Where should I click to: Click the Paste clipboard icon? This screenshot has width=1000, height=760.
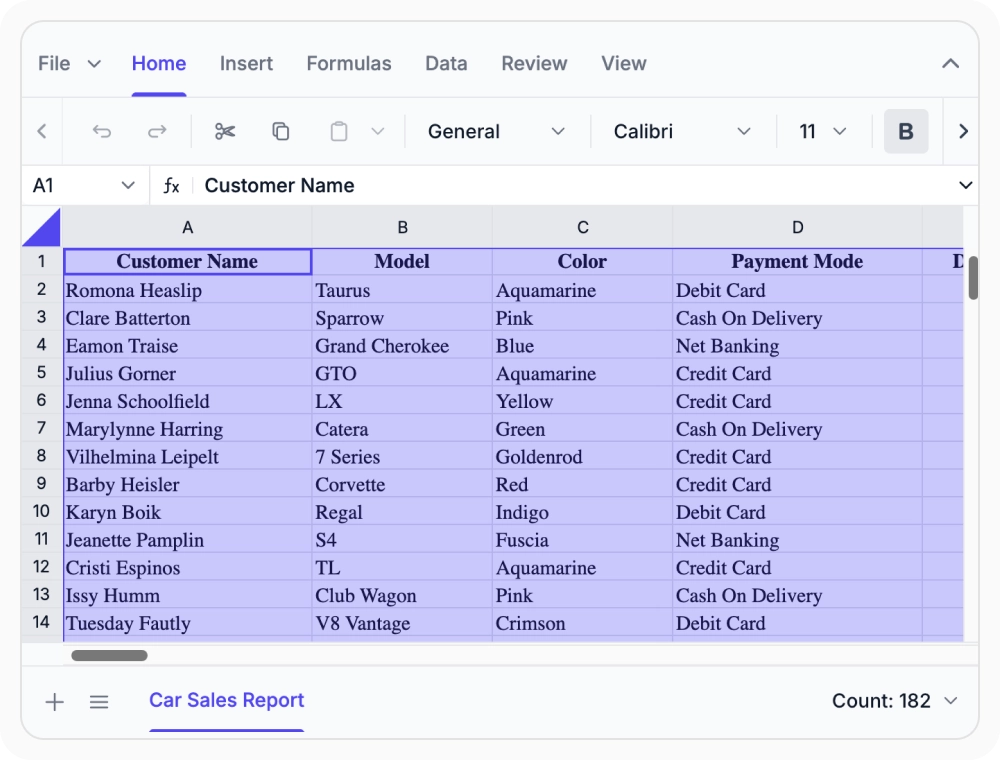tap(339, 131)
